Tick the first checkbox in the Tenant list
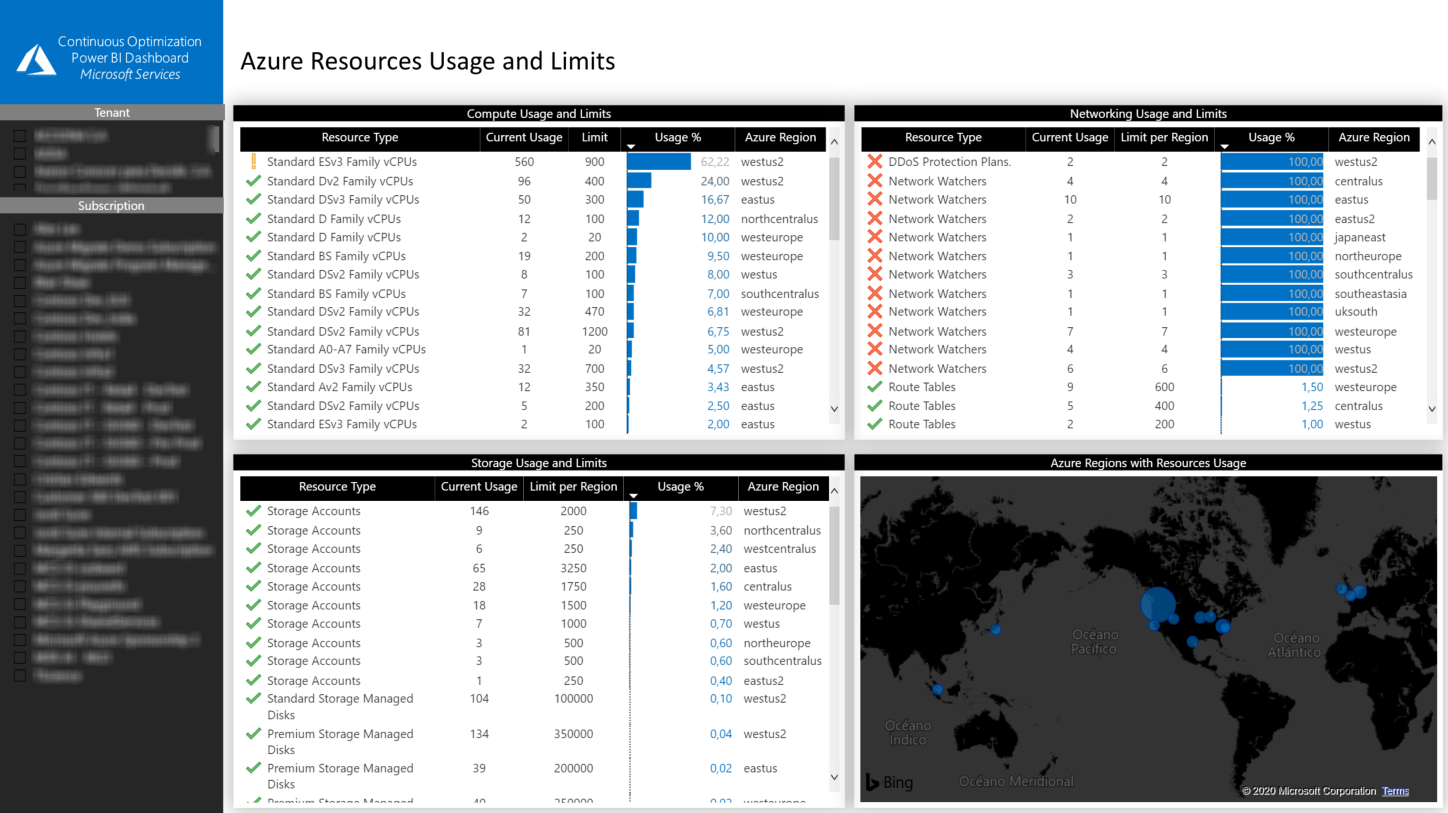The height and width of the screenshot is (813, 1448). [x=19, y=135]
